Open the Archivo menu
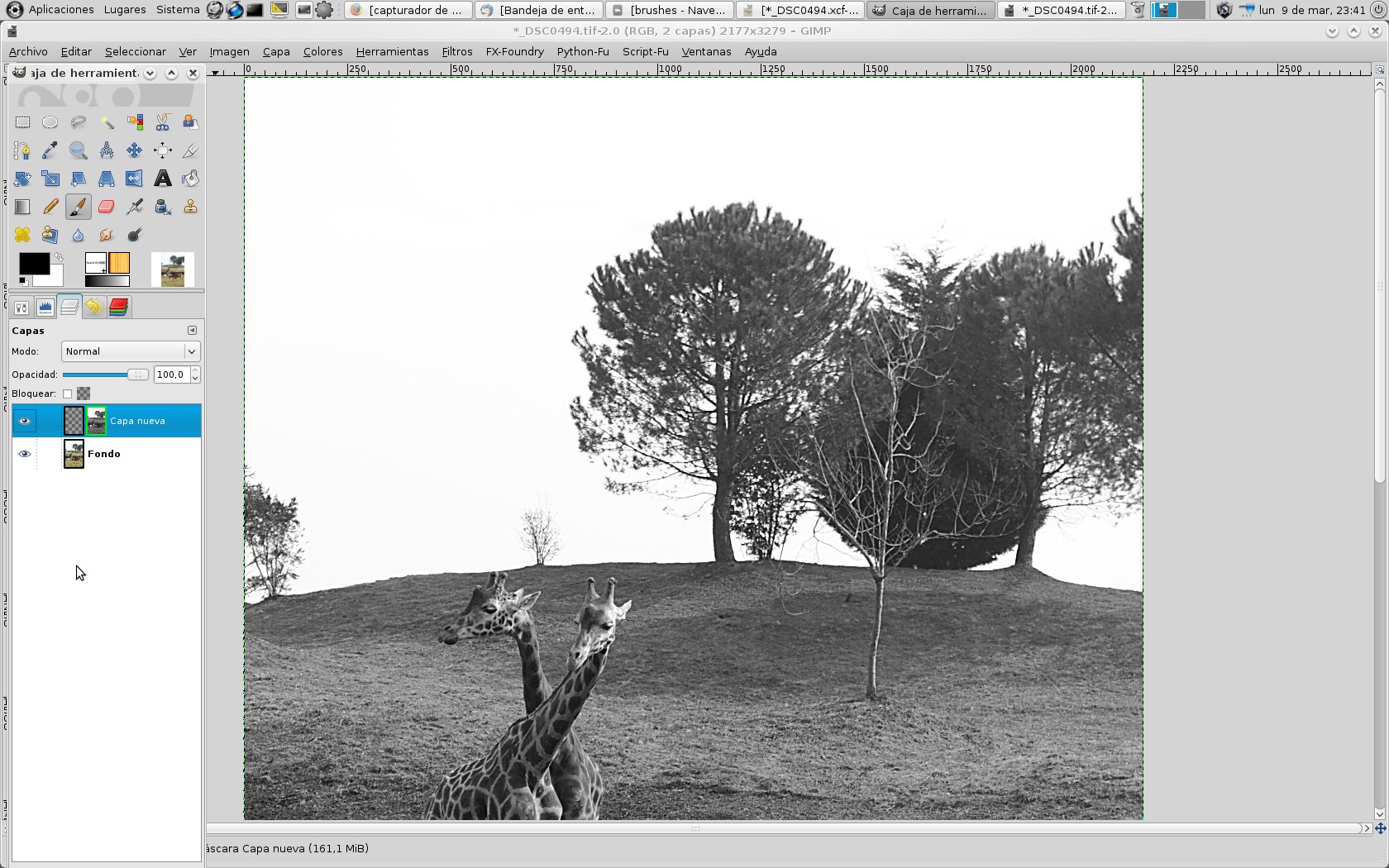Image resolution: width=1389 pixels, height=868 pixels. (x=28, y=51)
